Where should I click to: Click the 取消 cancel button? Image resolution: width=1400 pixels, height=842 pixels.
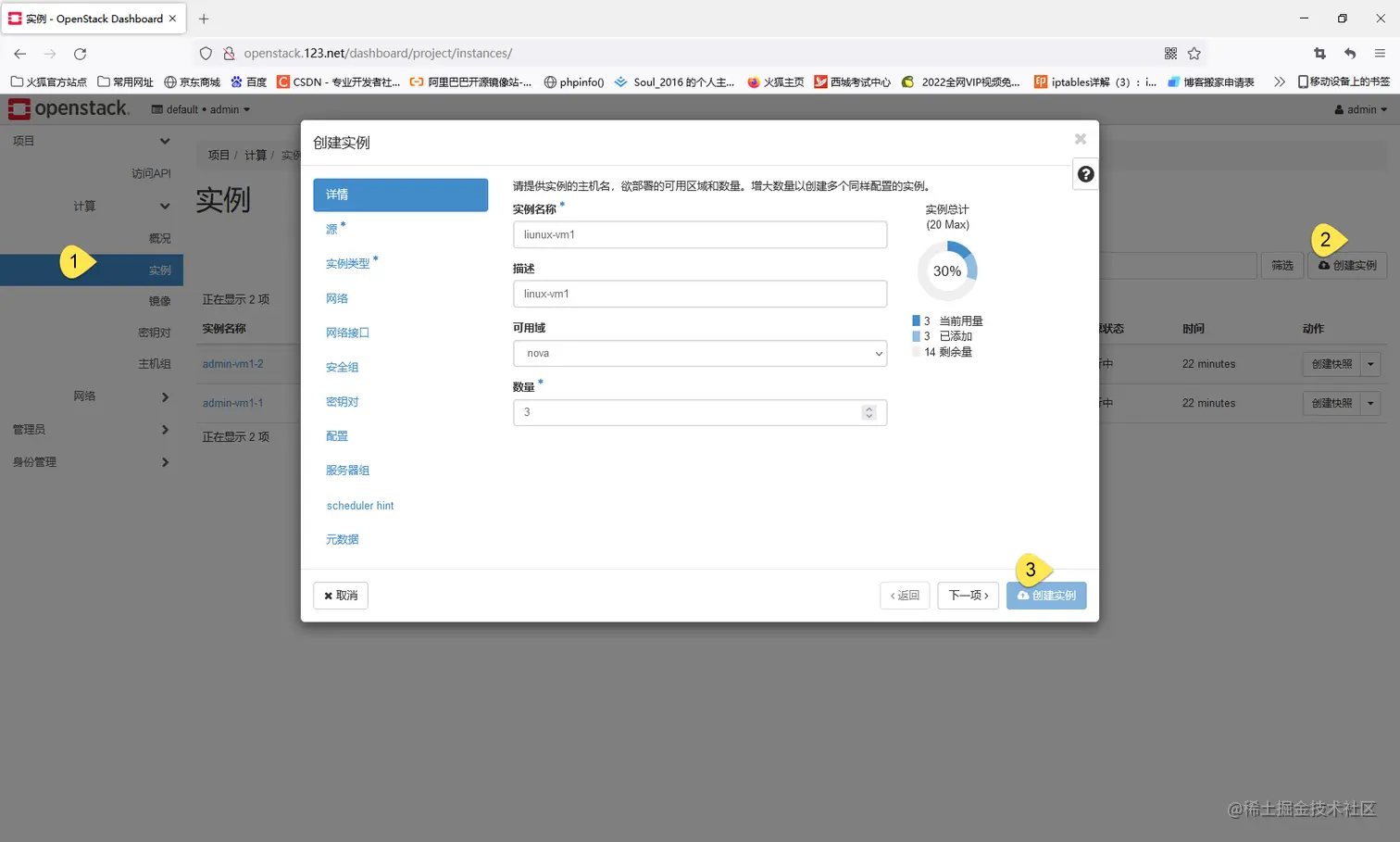pyautogui.click(x=340, y=596)
